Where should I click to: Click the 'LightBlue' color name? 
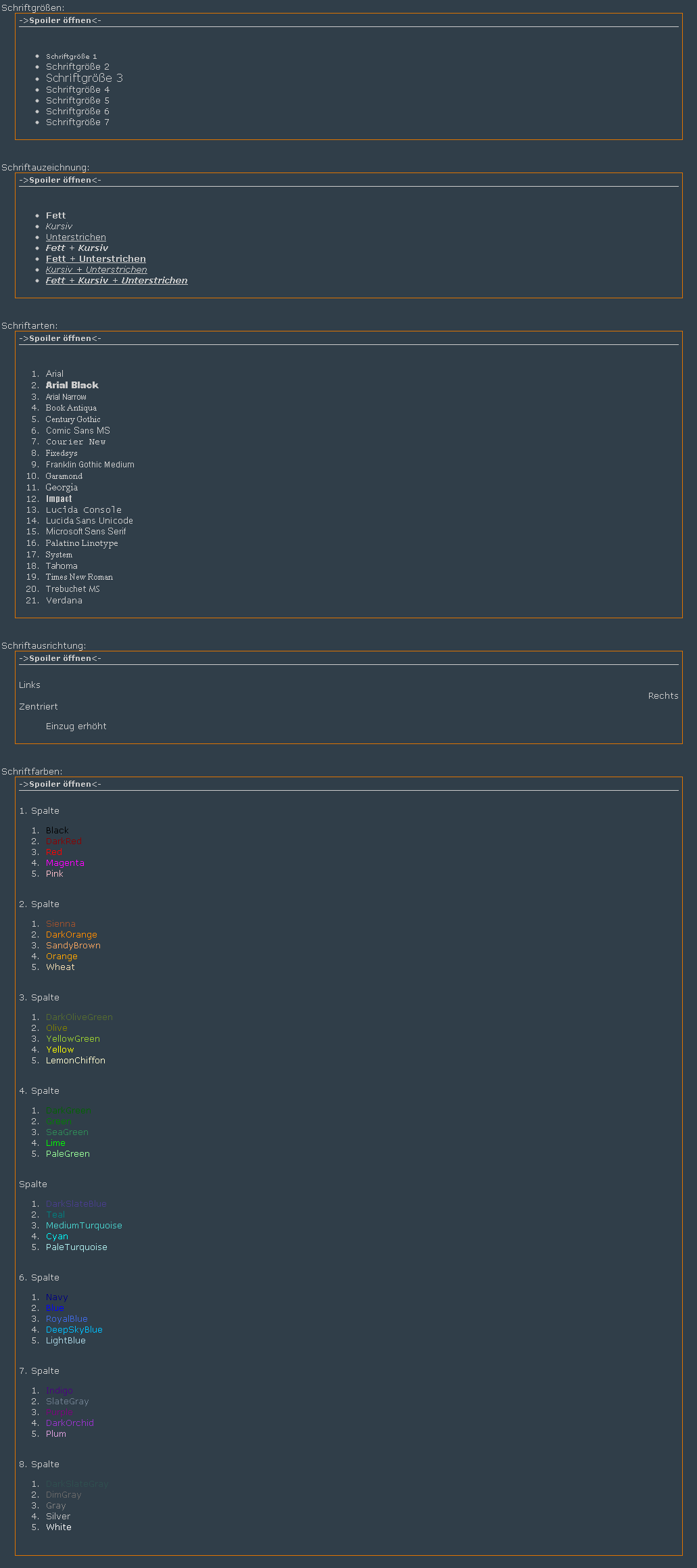(x=66, y=1341)
